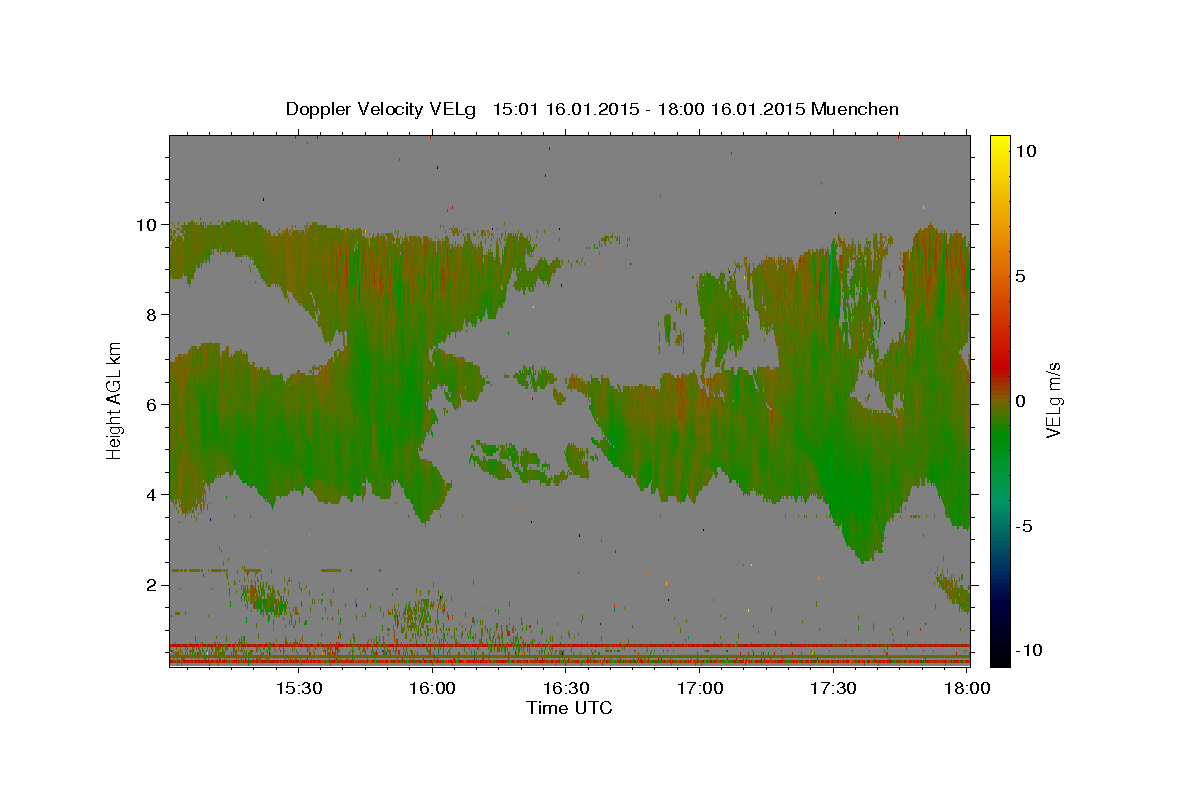Click the 17:30 time tick label
The width and height of the screenshot is (1200, 800).
[834, 689]
